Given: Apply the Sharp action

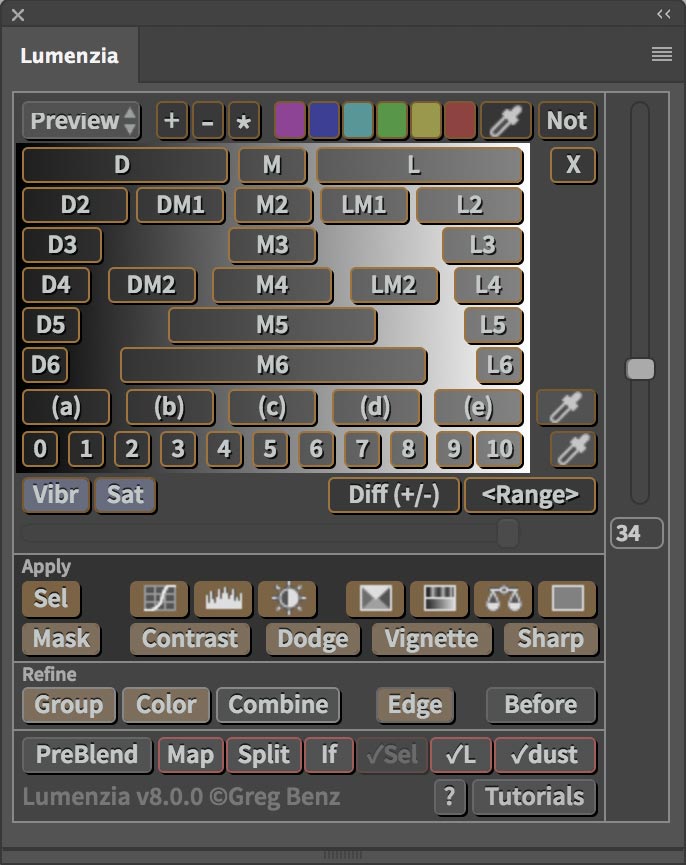Looking at the screenshot, I should point(551,639).
